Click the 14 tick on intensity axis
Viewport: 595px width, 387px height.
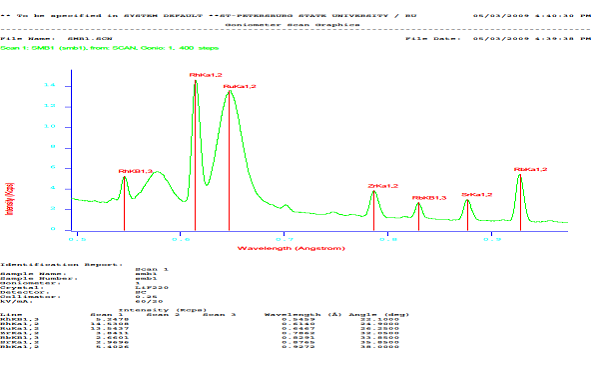pyautogui.click(x=50, y=85)
